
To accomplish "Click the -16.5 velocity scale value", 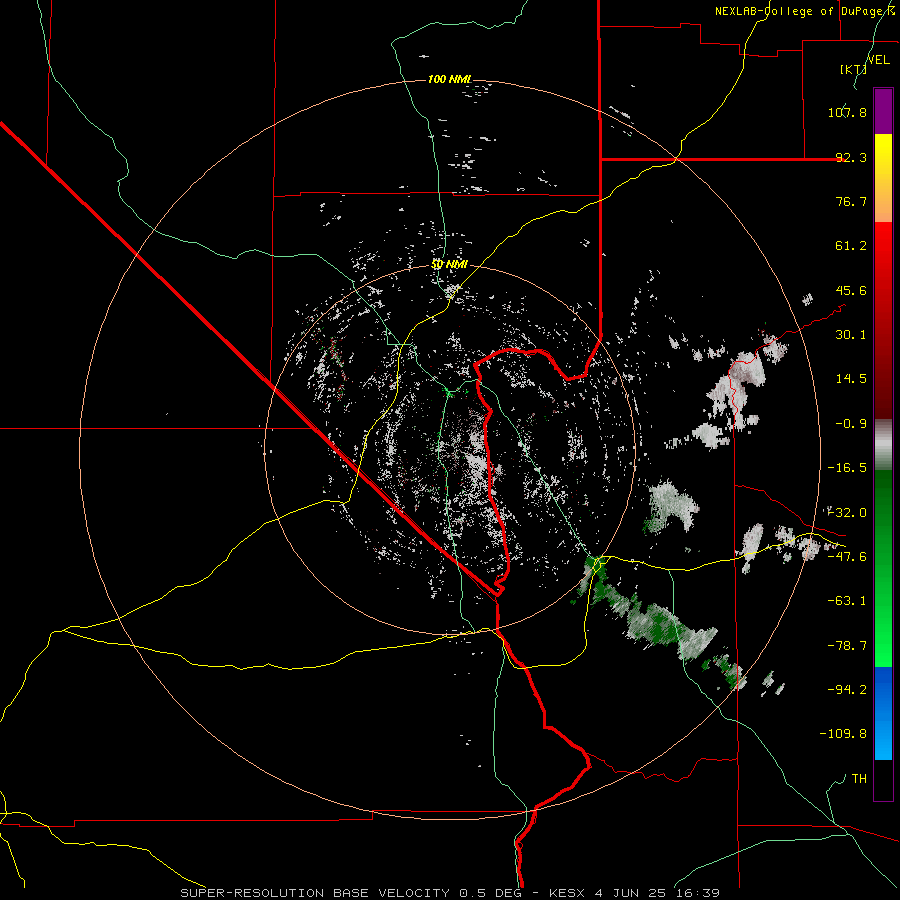I will pos(847,468).
